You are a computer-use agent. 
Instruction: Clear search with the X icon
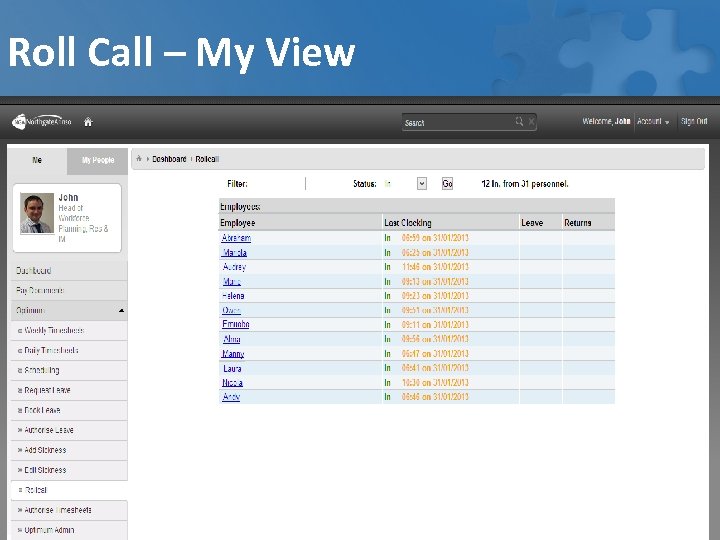(531, 122)
